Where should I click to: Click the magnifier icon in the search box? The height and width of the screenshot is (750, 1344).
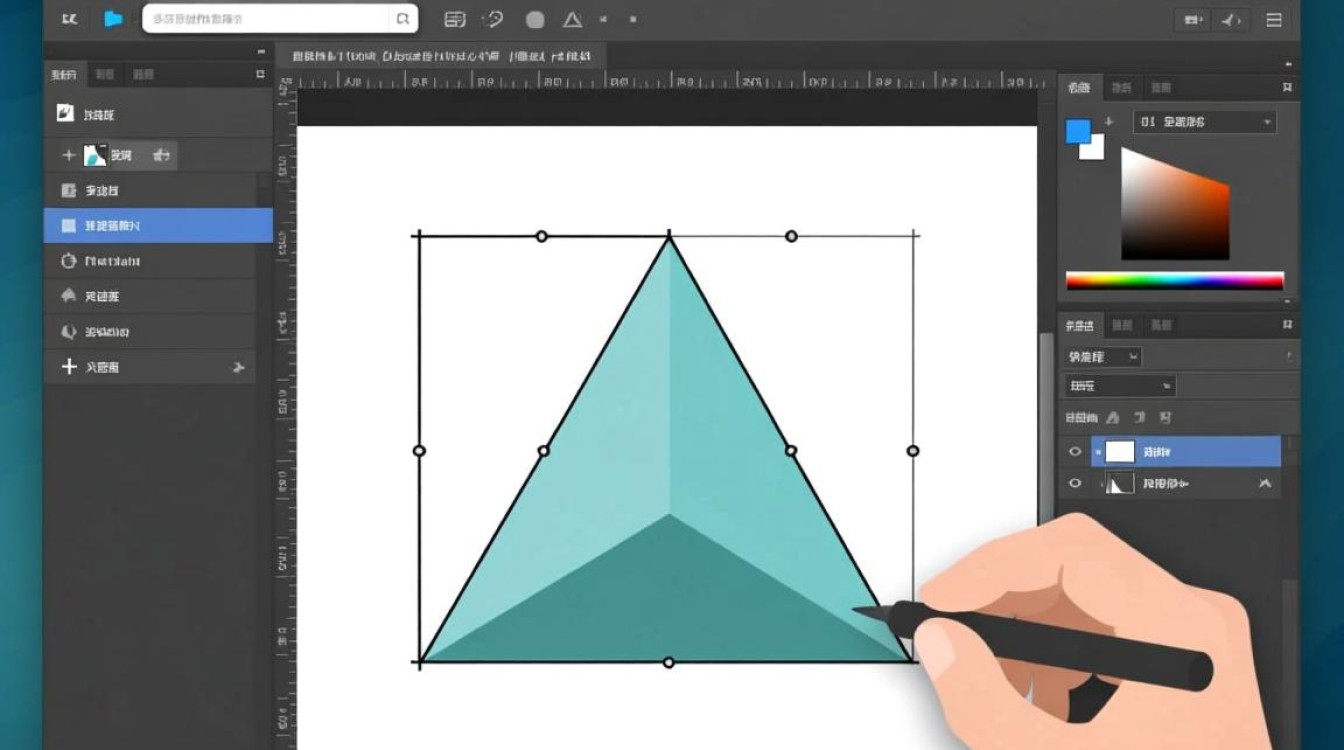[402, 19]
